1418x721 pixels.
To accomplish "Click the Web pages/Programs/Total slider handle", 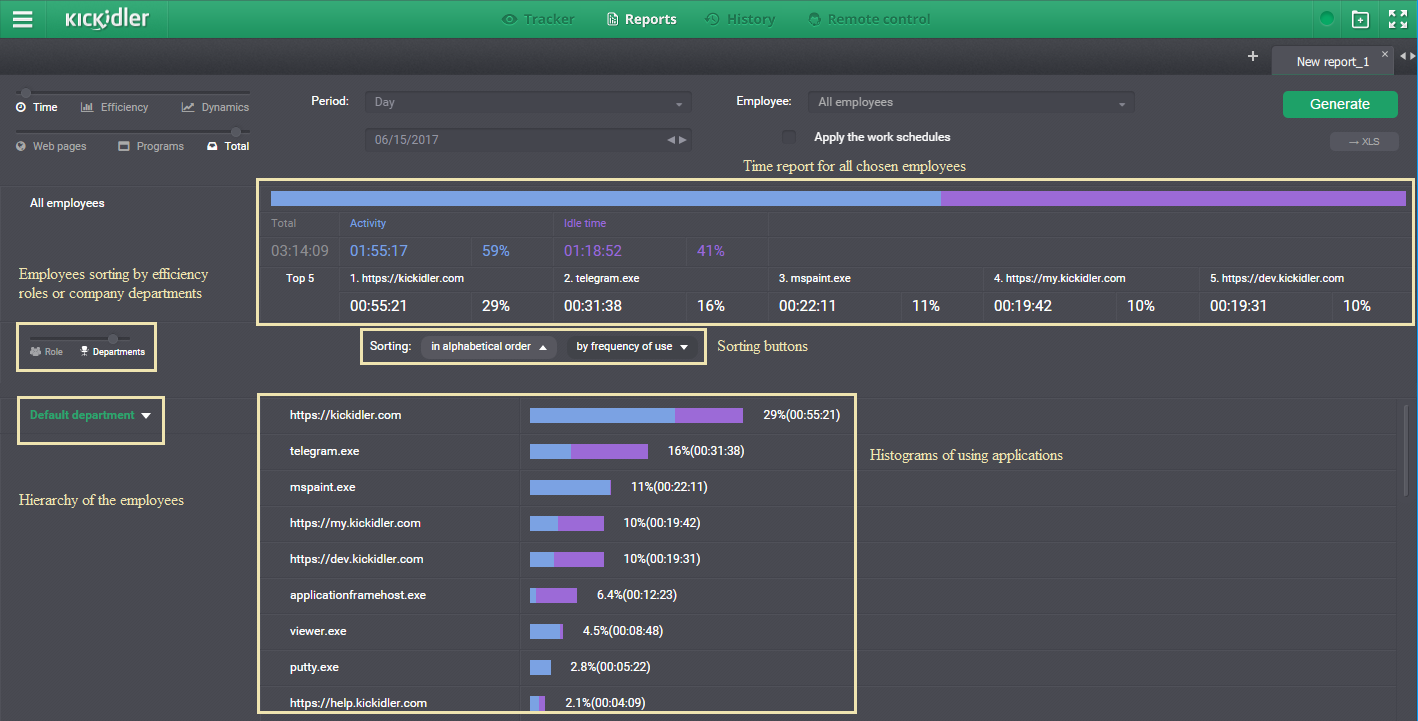I will point(237,131).
